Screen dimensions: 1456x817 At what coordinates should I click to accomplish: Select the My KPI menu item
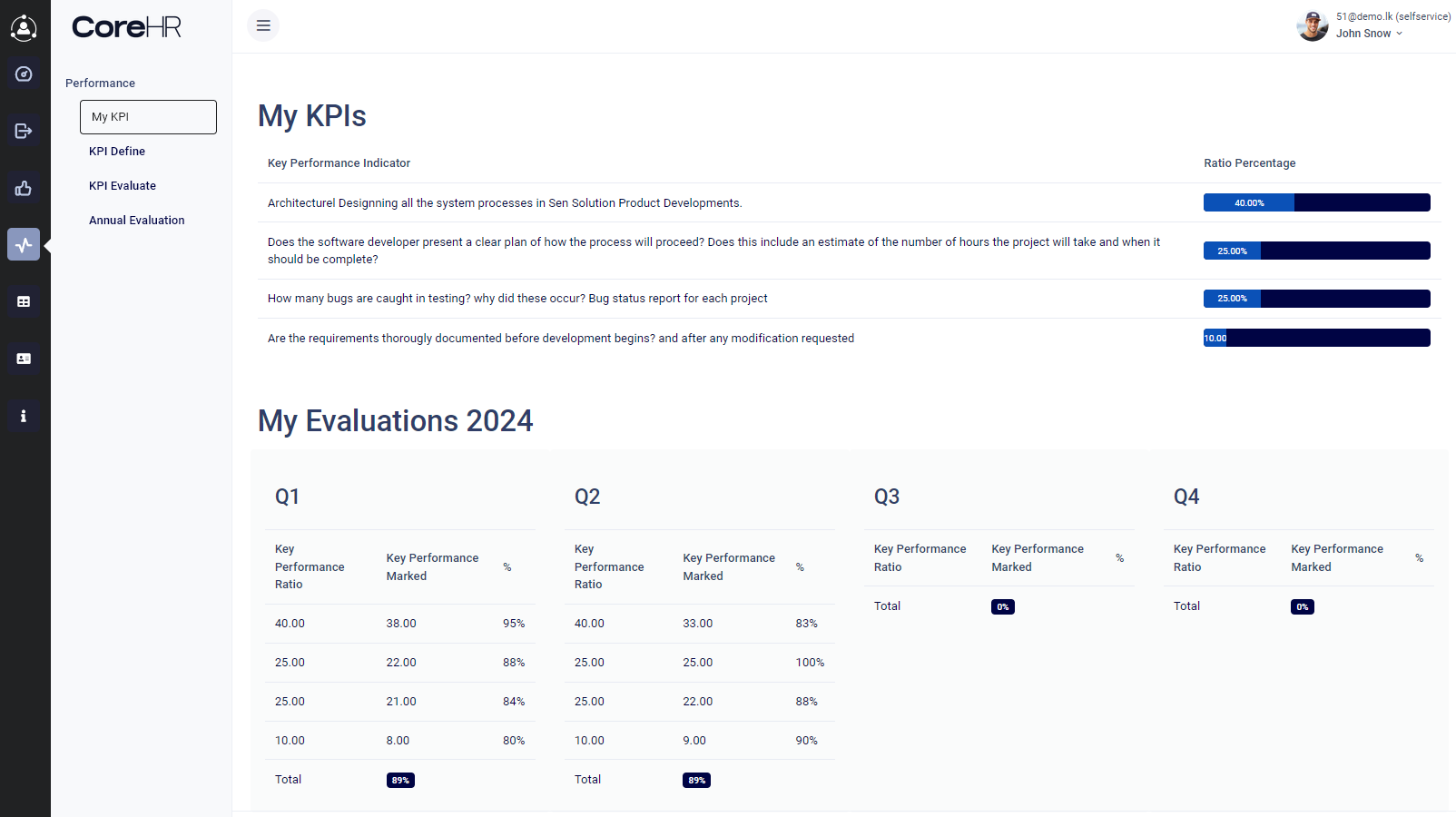pos(148,117)
